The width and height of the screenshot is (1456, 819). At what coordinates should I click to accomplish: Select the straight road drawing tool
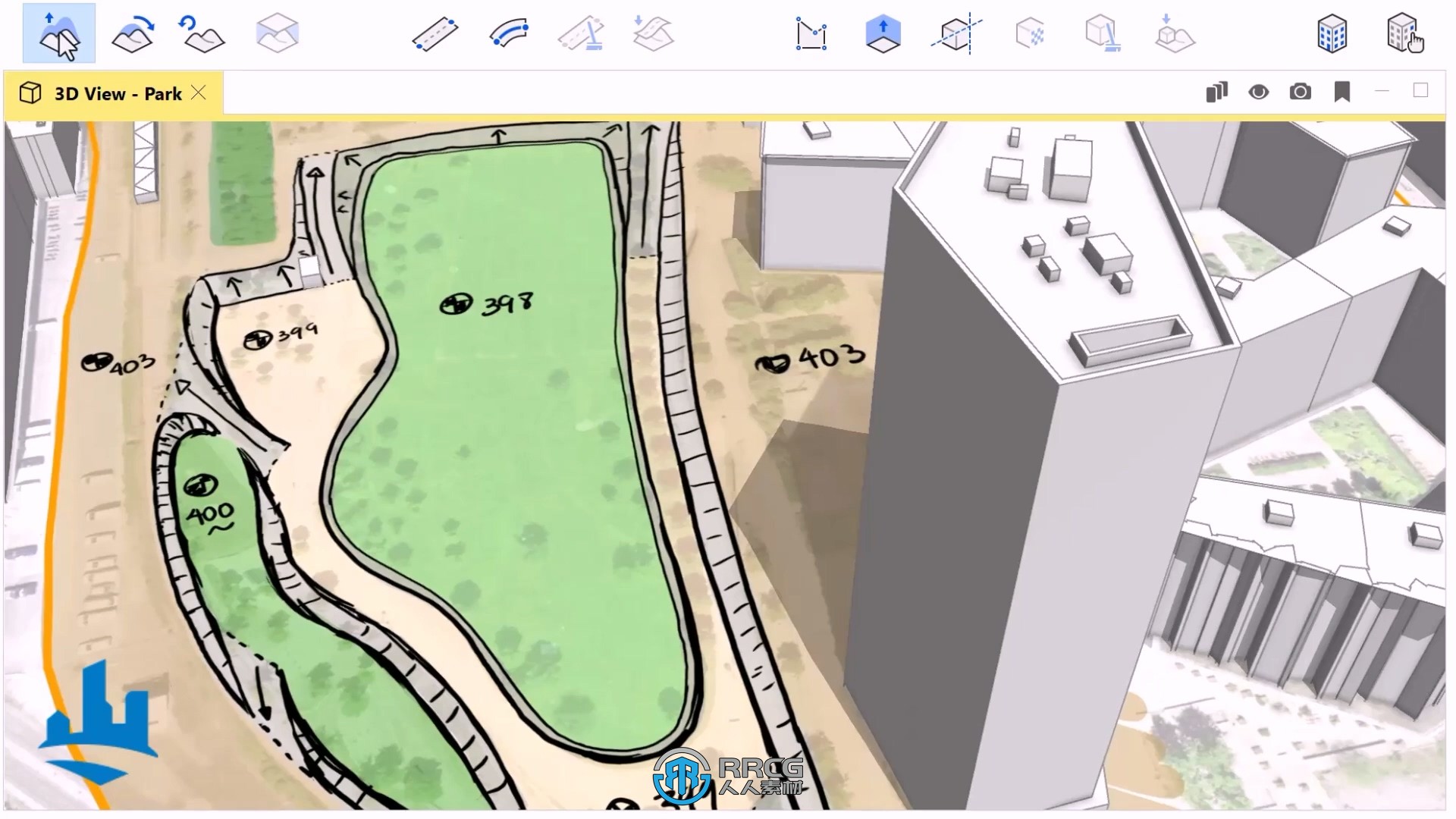coord(435,35)
